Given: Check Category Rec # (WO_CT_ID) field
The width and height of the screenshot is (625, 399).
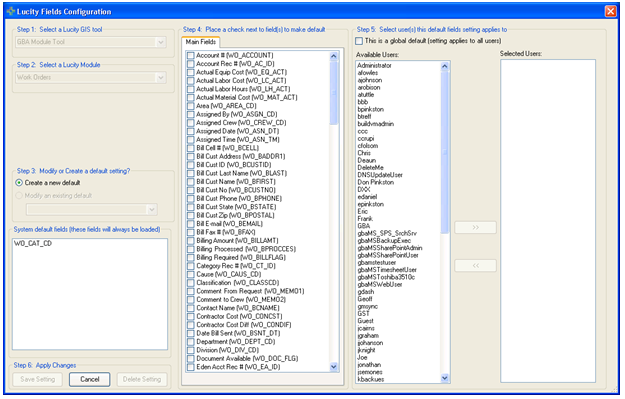Looking at the screenshot, I should coord(191,266).
